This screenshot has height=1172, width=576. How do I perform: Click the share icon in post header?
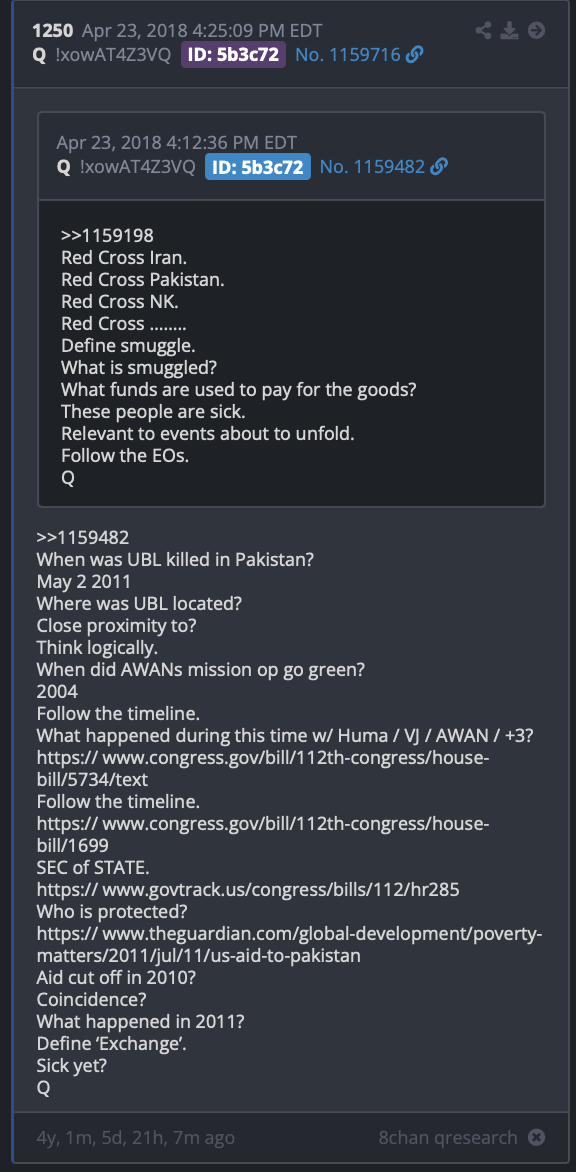click(483, 31)
